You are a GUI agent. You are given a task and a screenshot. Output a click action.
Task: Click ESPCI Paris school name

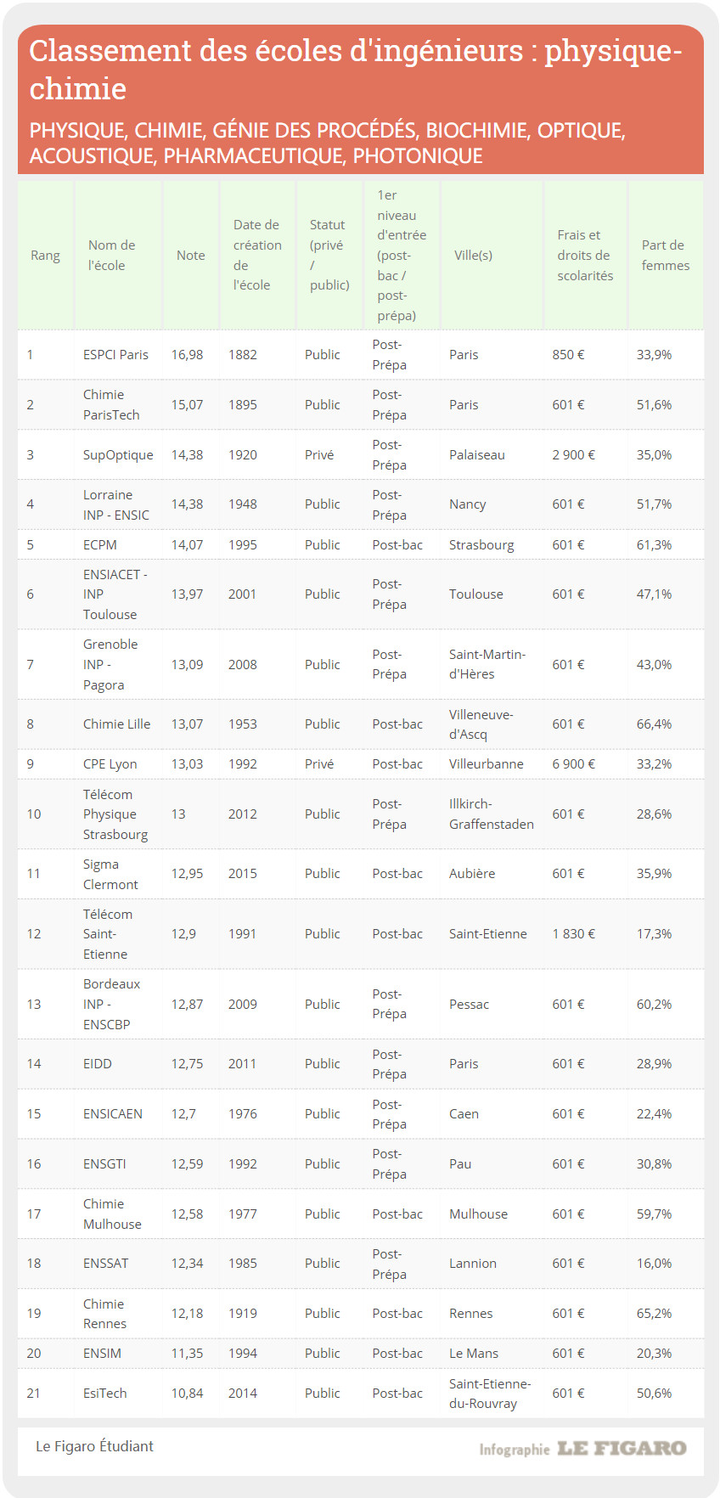click(115, 355)
